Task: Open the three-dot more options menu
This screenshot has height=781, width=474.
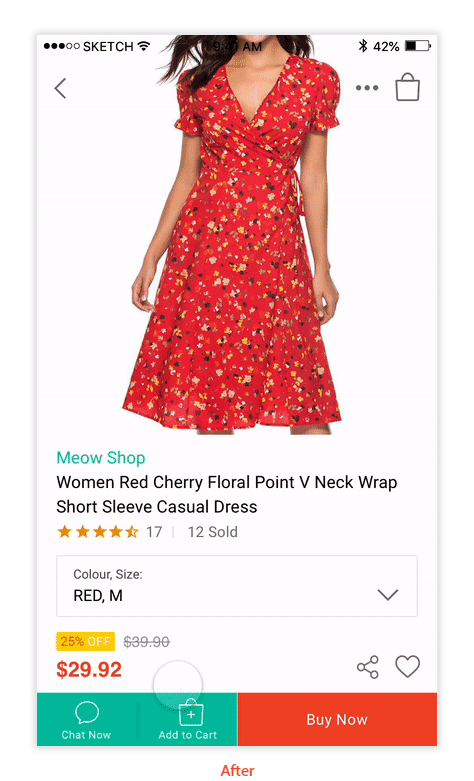Action: (x=367, y=88)
